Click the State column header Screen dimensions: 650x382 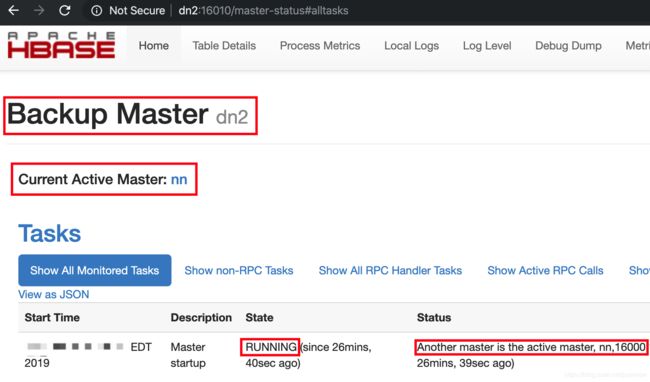pyautogui.click(x=259, y=317)
